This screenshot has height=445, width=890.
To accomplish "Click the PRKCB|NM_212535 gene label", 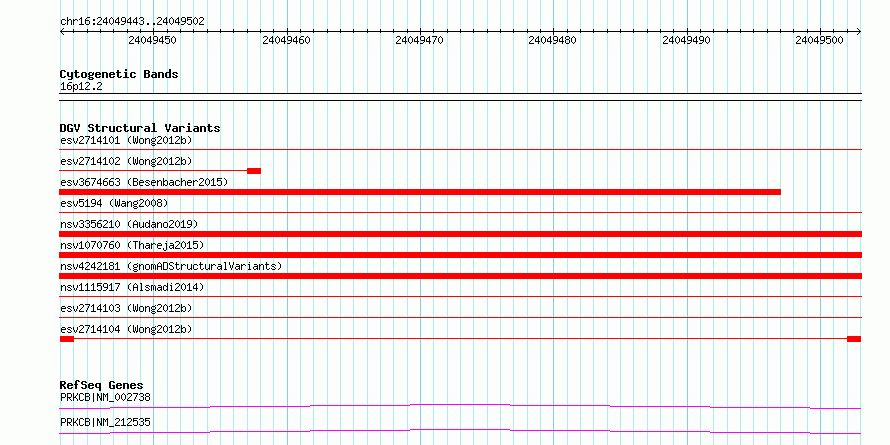I will [105, 423].
